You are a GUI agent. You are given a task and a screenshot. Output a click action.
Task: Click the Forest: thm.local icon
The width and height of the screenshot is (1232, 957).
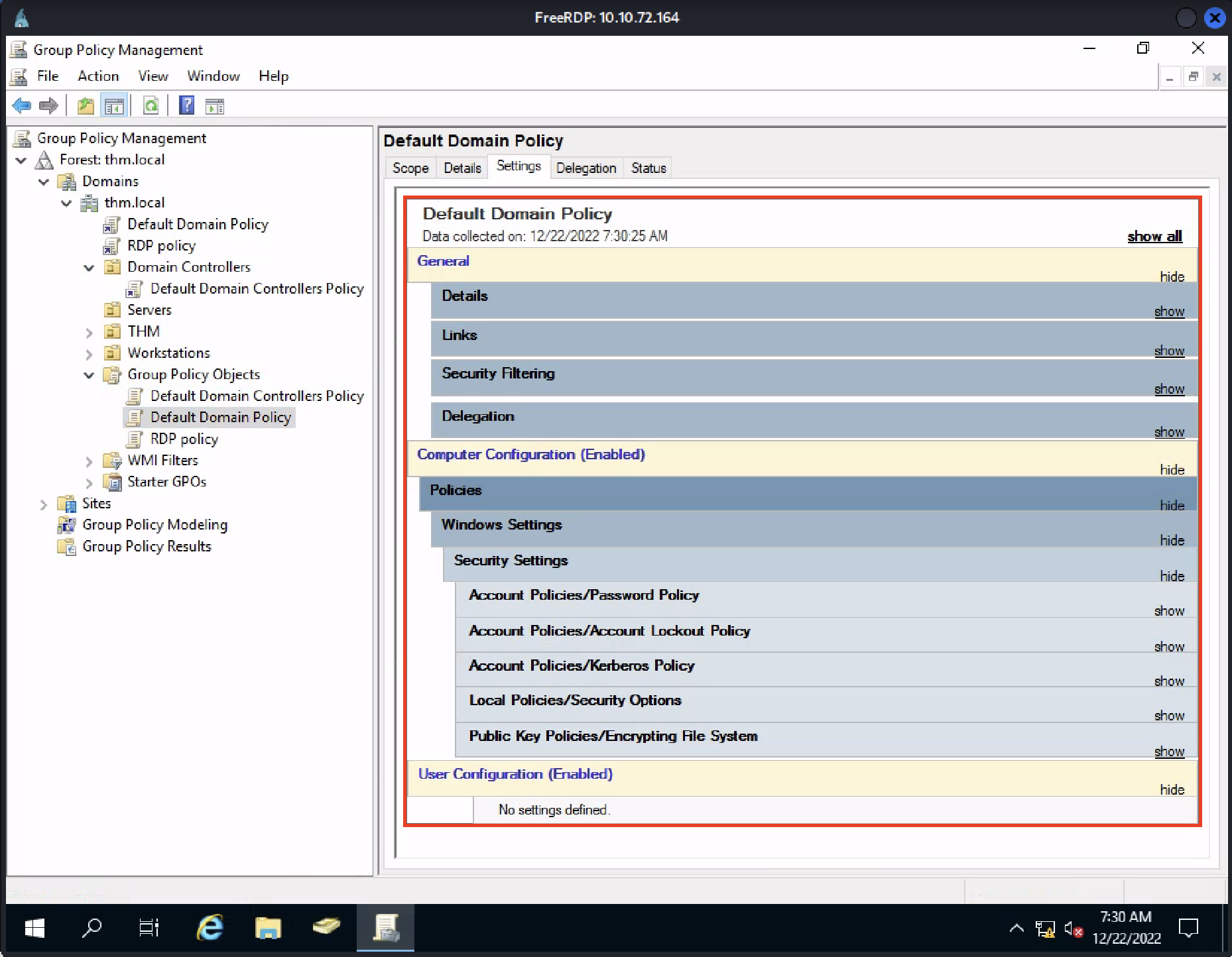44,160
